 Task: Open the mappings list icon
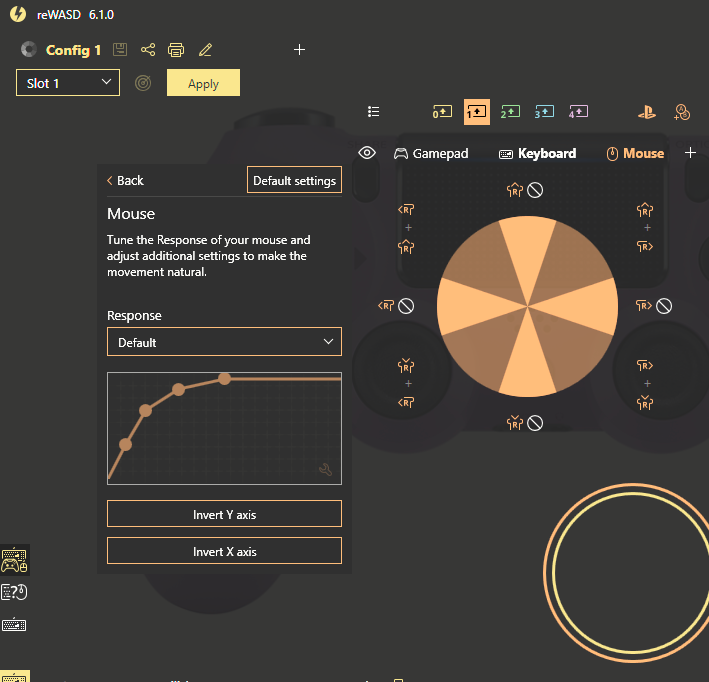pos(374,112)
